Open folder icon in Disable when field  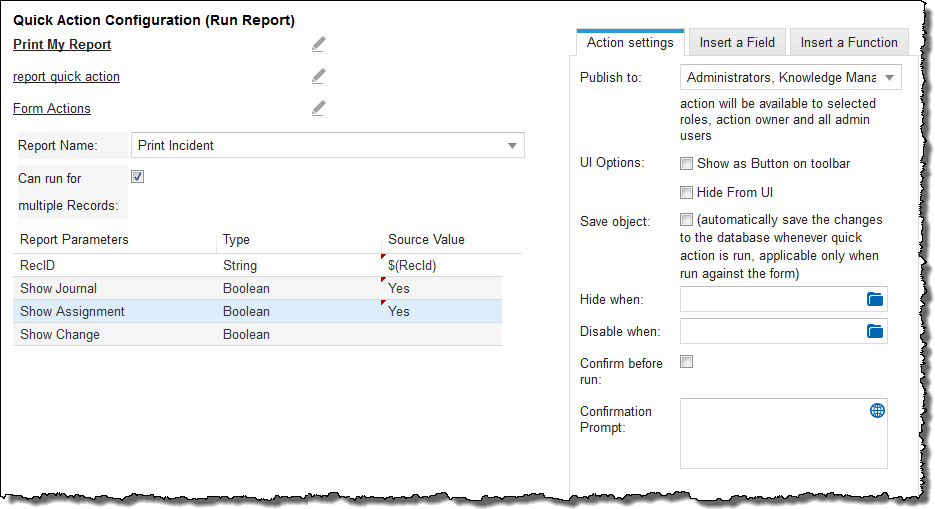[875, 331]
